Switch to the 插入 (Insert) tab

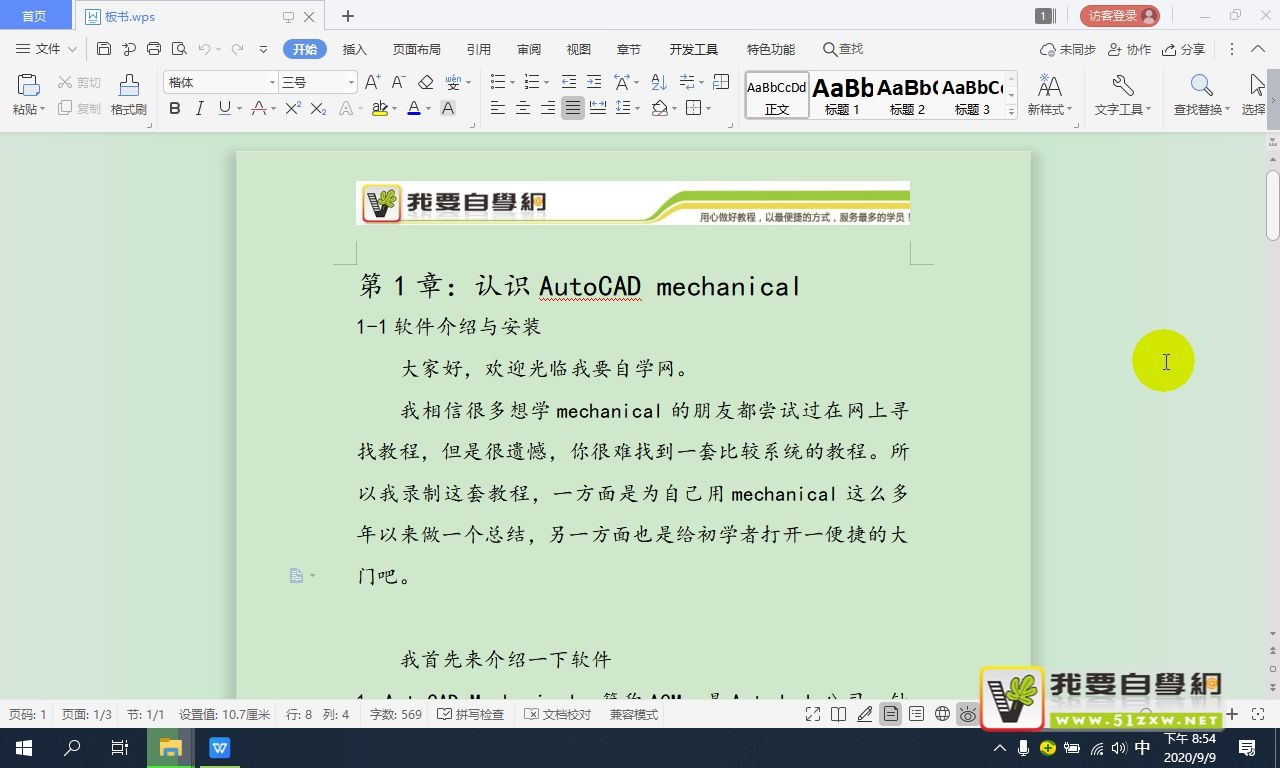click(355, 49)
